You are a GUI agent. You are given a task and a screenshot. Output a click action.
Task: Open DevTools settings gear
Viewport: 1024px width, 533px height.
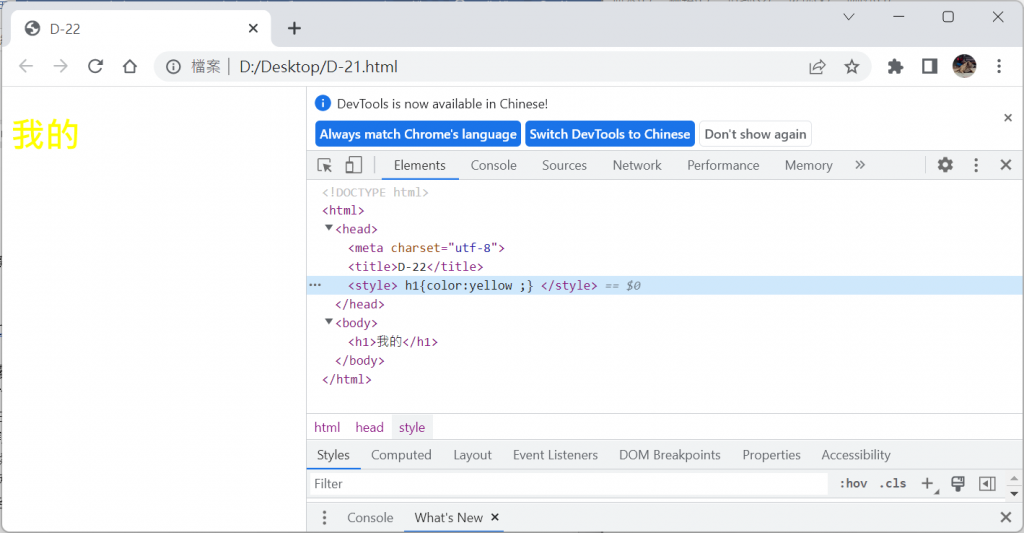click(945, 165)
